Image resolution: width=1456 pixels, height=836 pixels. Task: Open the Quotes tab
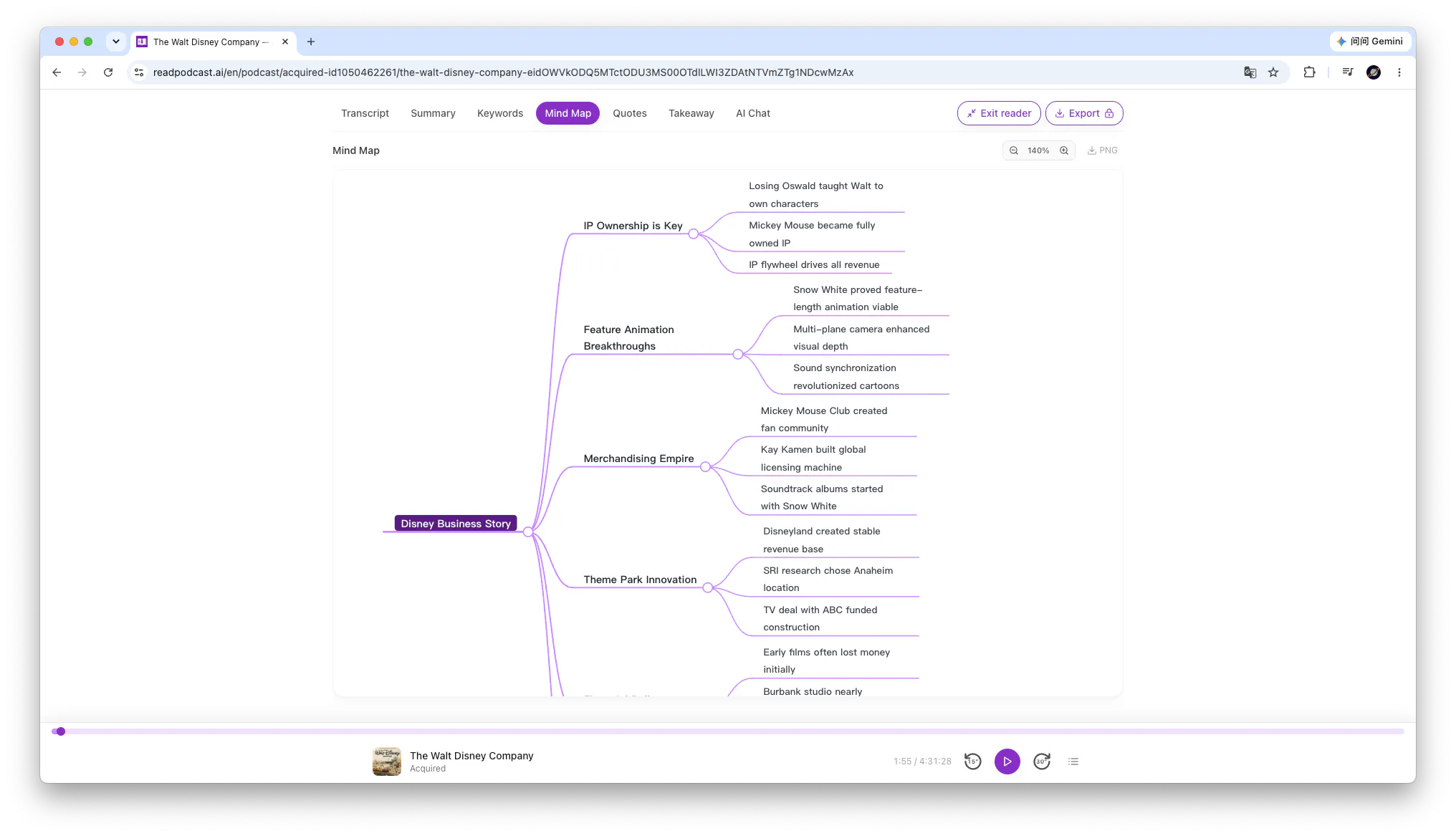(x=630, y=113)
